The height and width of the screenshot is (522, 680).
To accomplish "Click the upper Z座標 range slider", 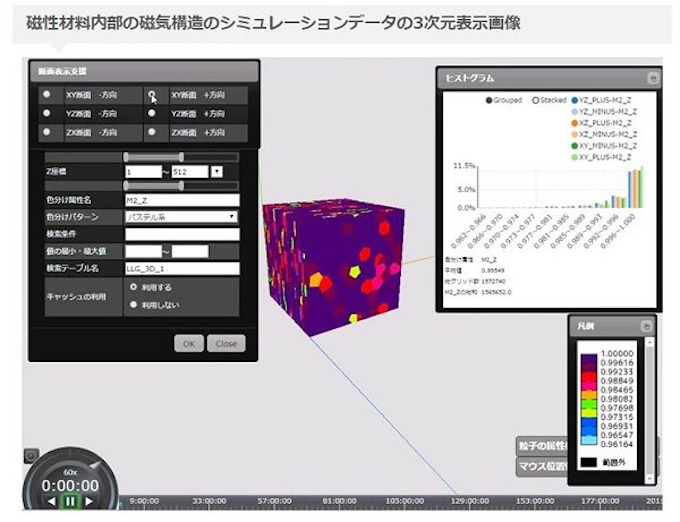I will pos(181,157).
